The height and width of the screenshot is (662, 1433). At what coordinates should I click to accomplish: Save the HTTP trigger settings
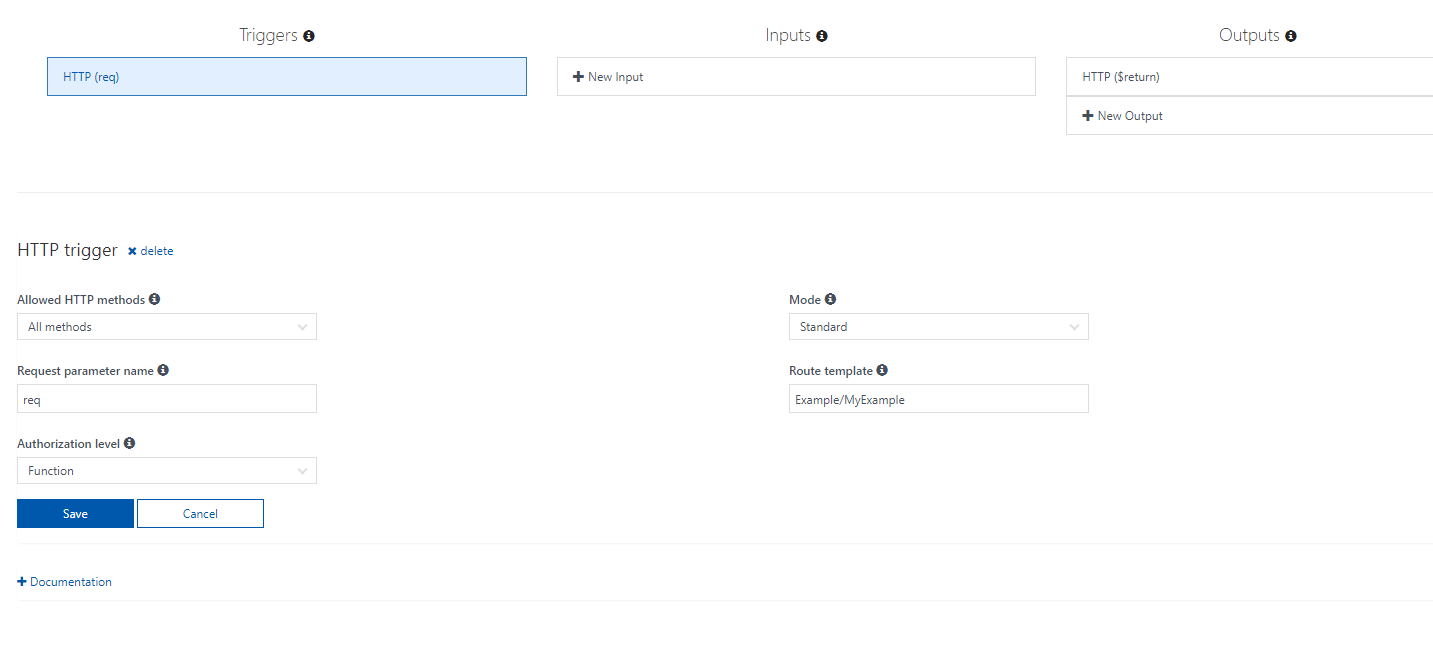coord(75,513)
